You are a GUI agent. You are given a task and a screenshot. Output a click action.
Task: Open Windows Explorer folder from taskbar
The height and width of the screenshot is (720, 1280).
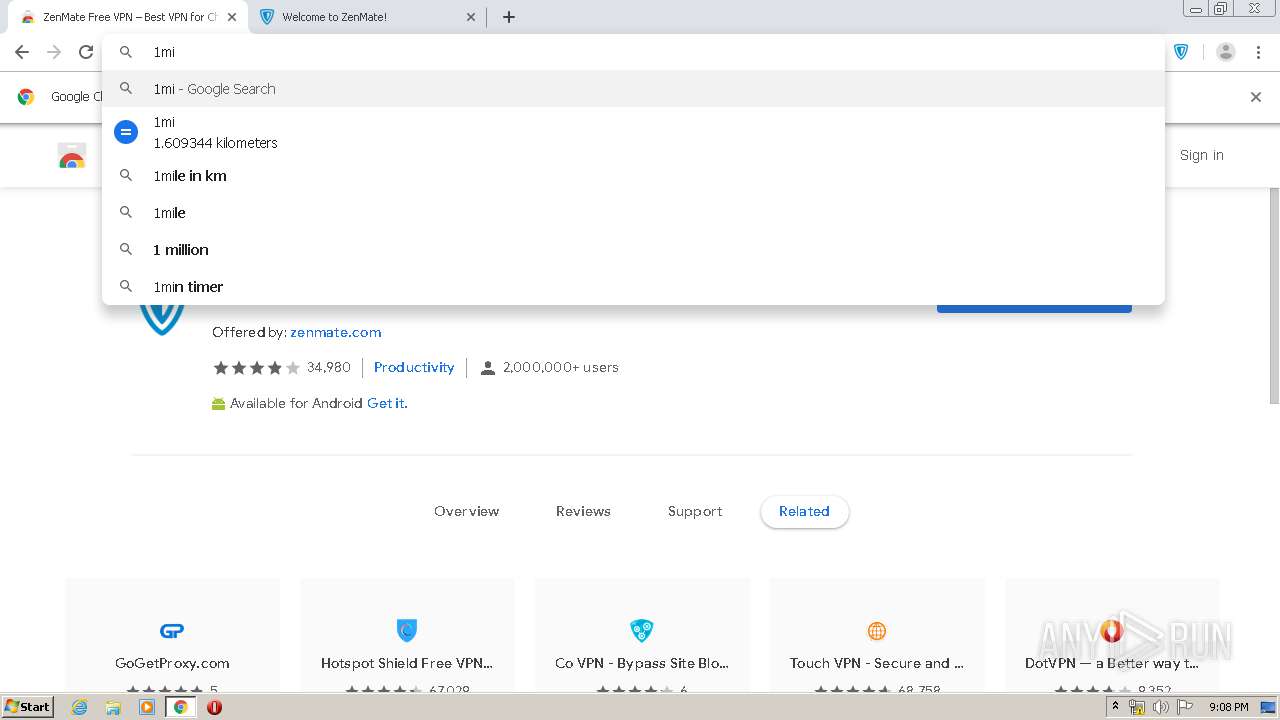(x=113, y=707)
